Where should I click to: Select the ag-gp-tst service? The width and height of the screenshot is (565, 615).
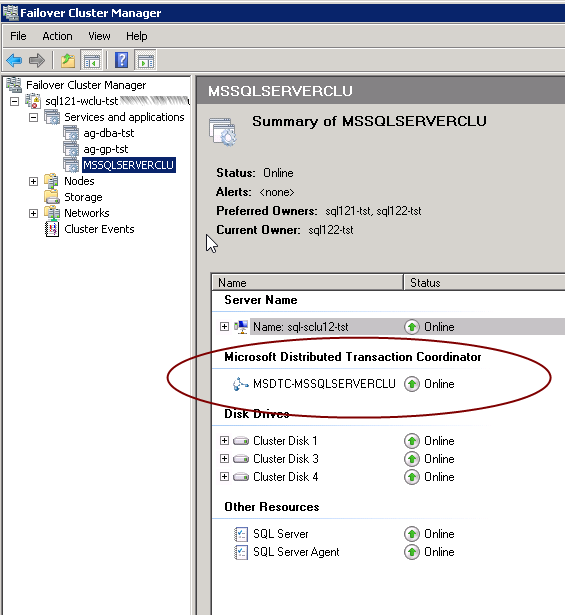tap(105, 149)
